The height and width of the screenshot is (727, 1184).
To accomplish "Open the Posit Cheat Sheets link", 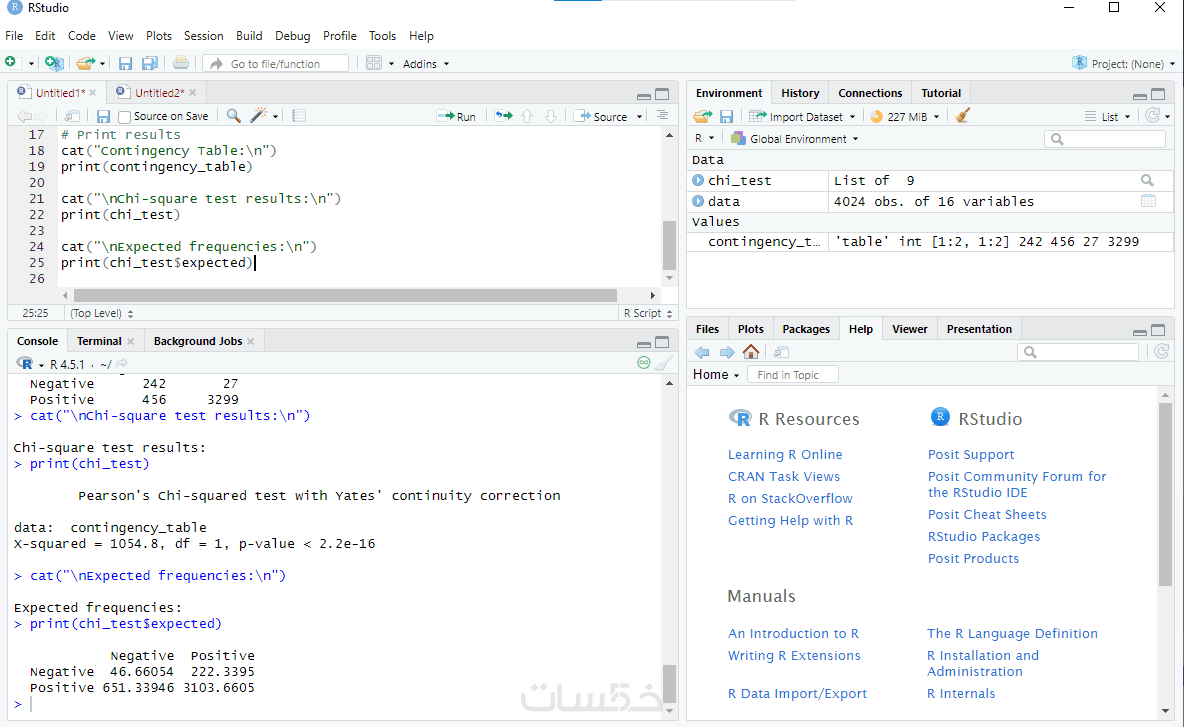I will [987, 514].
